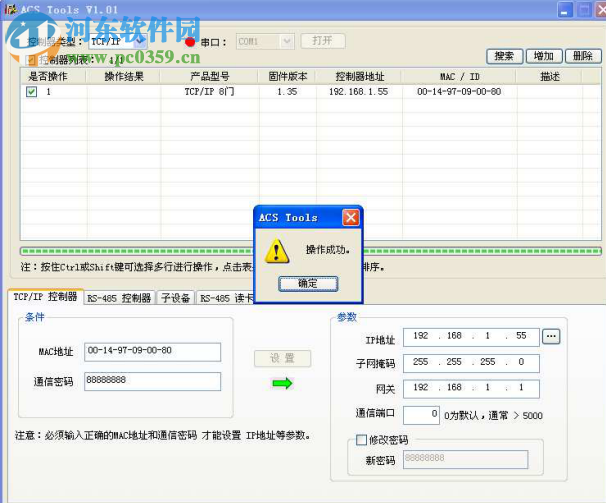The height and width of the screenshot is (503, 606).
Task: Sort by the 产品型号 column header
Action: point(209,77)
